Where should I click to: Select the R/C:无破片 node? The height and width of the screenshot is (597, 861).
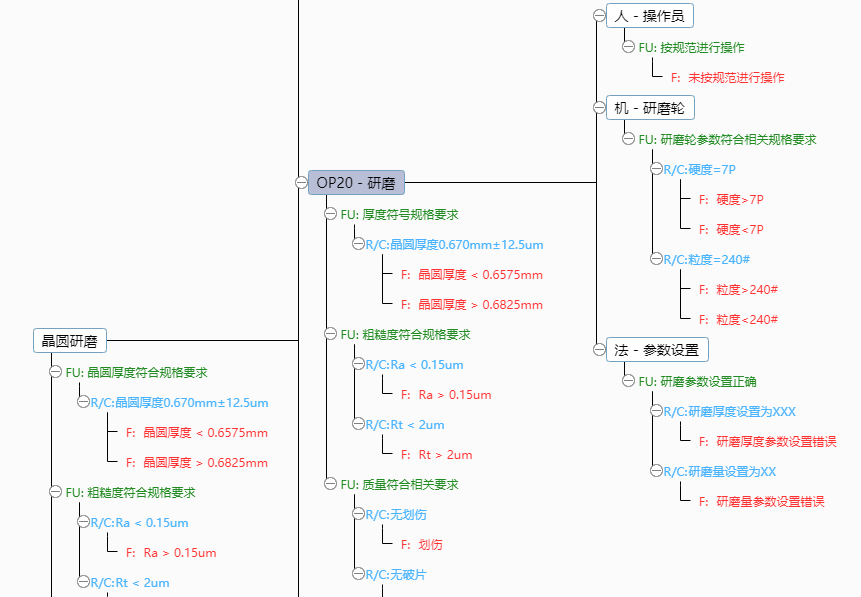tap(394, 574)
